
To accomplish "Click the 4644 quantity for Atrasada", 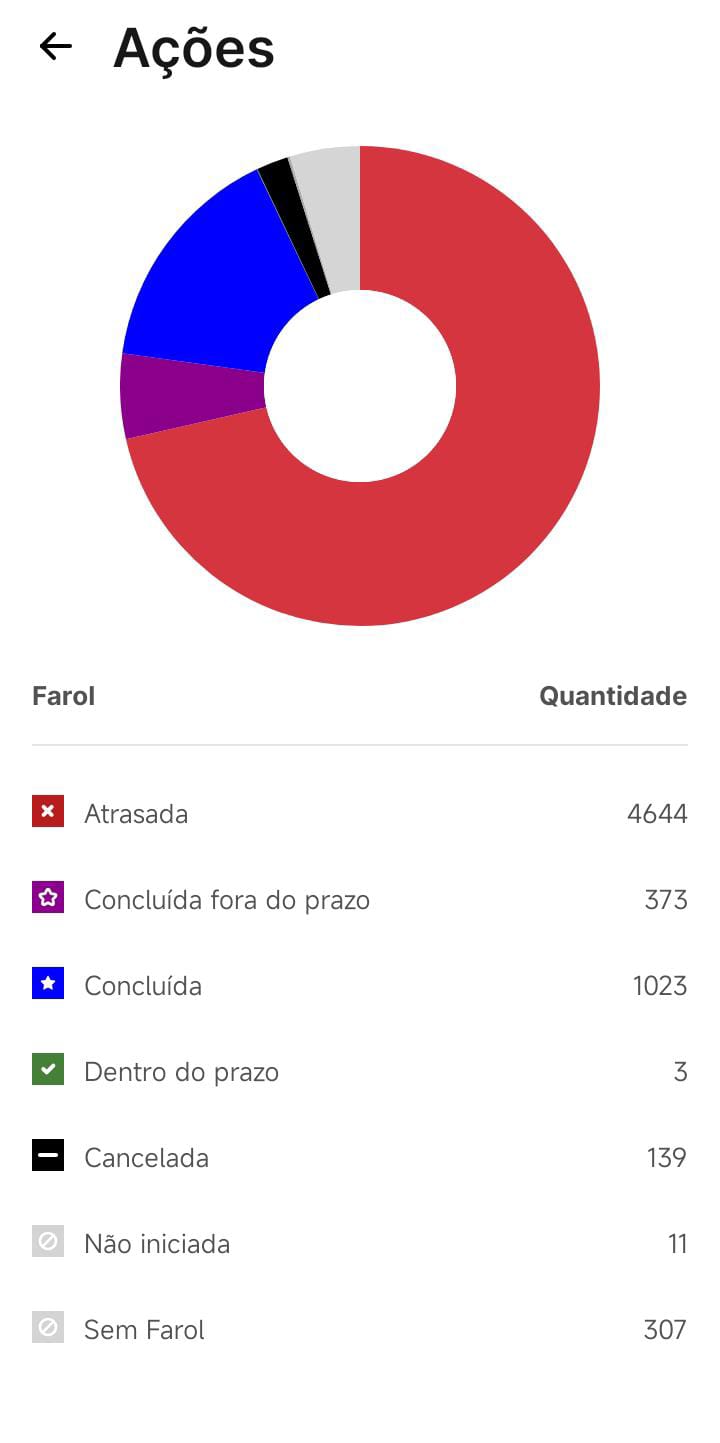I will tap(657, 814).
